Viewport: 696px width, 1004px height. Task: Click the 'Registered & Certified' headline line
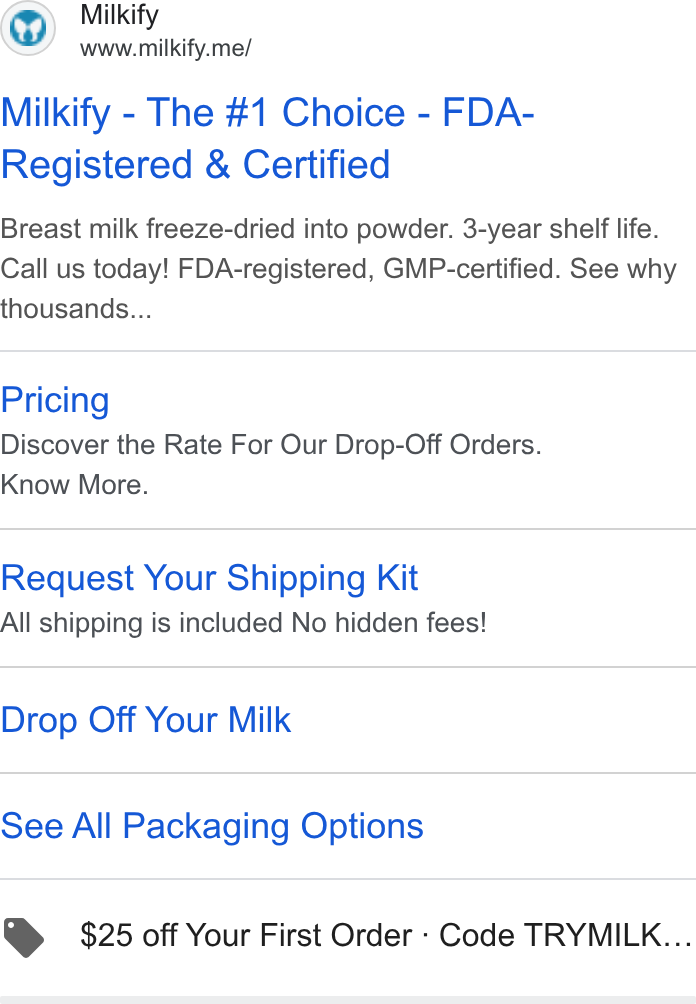(195, 165)
